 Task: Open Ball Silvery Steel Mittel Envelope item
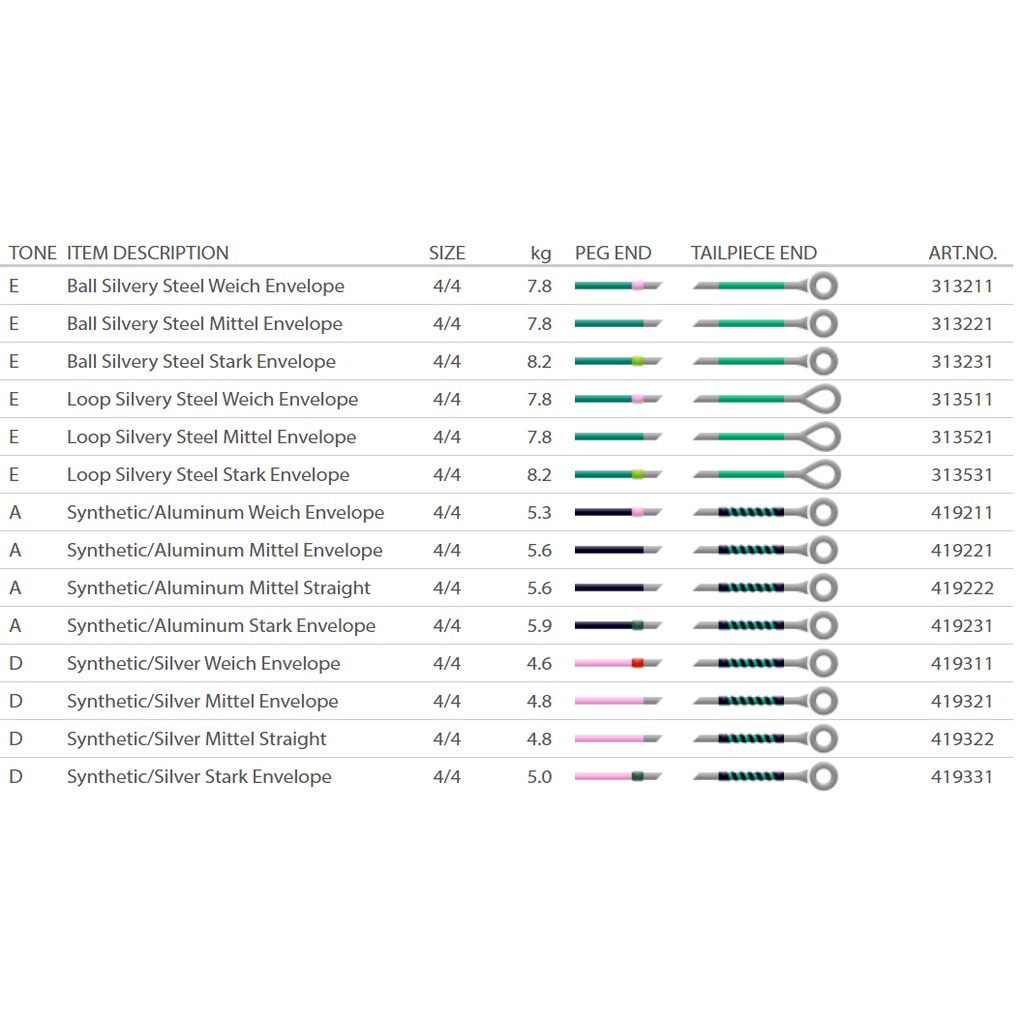click(x=205, y=324)
